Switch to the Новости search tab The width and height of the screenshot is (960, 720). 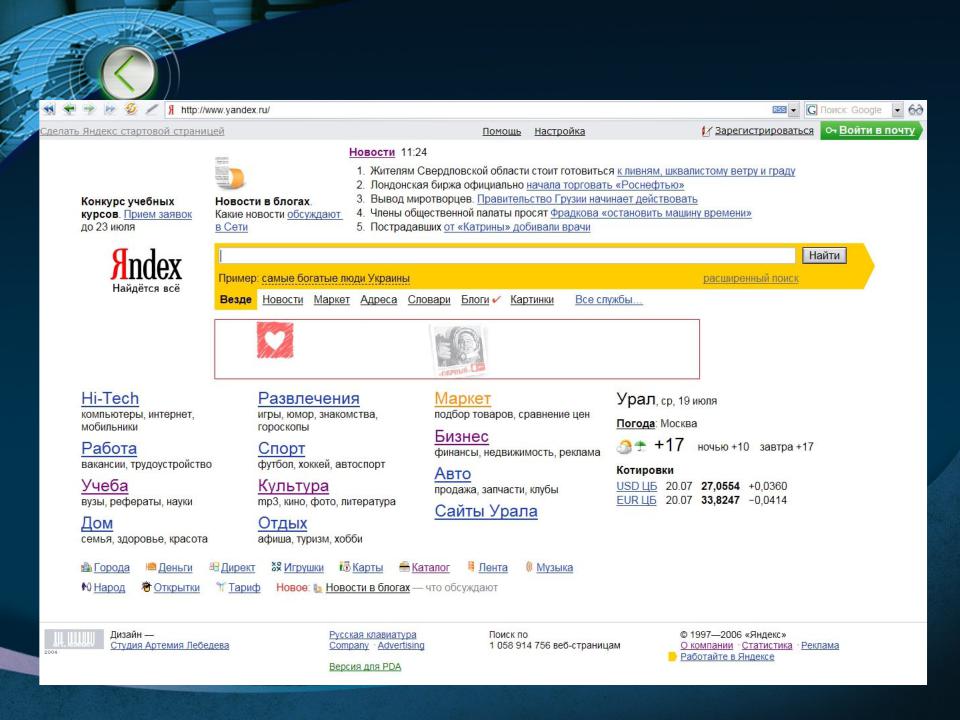(283, 299)
